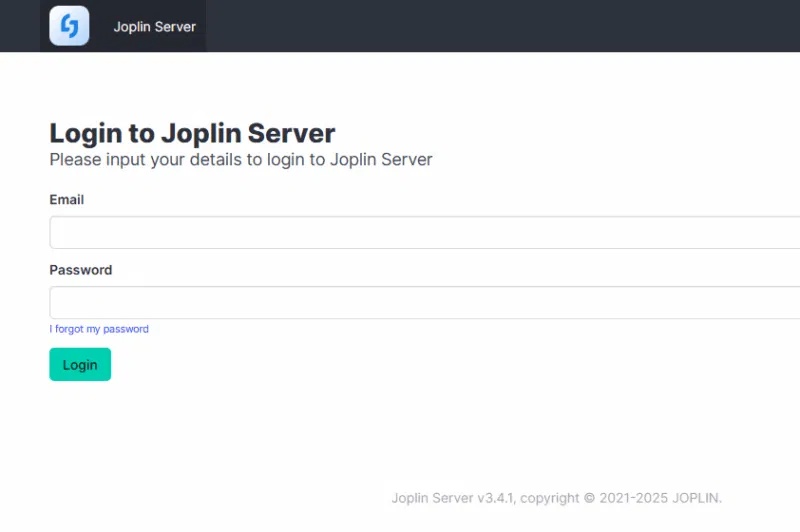Click the Password field label
The height and width of the screenshot is (532, 800).
click(81, 270)
